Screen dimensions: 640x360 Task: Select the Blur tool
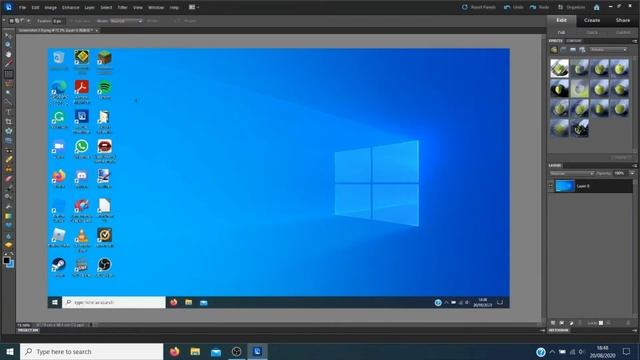click(x=8, y=236)
